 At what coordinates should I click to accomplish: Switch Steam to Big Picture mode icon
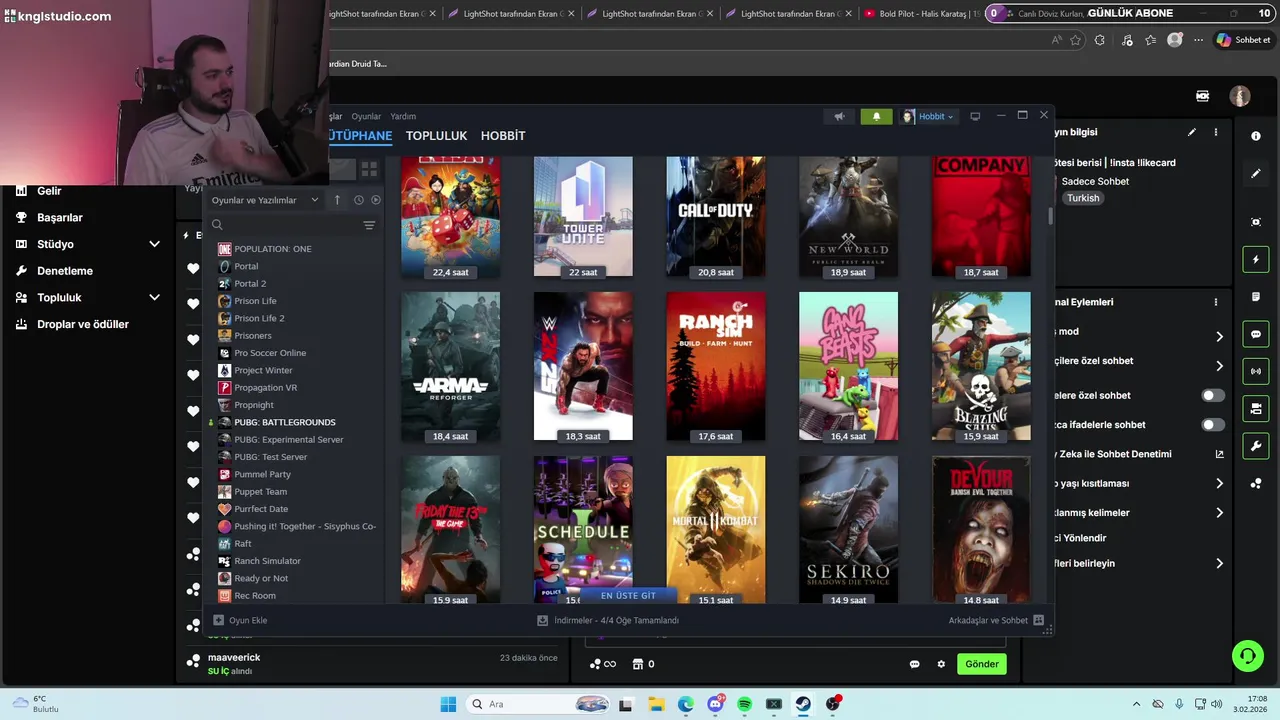975,116
